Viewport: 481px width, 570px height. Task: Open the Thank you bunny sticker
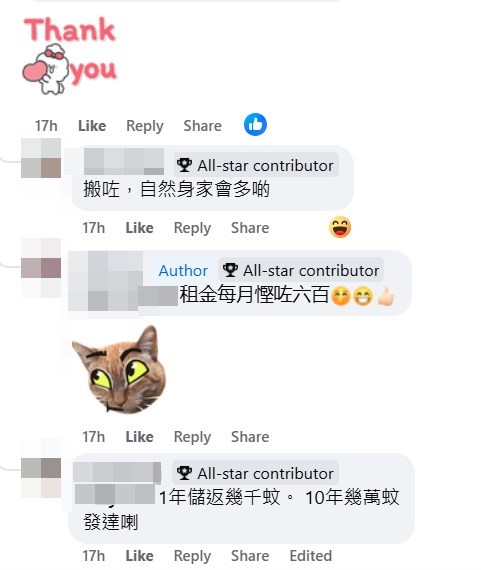click(70, 56)
